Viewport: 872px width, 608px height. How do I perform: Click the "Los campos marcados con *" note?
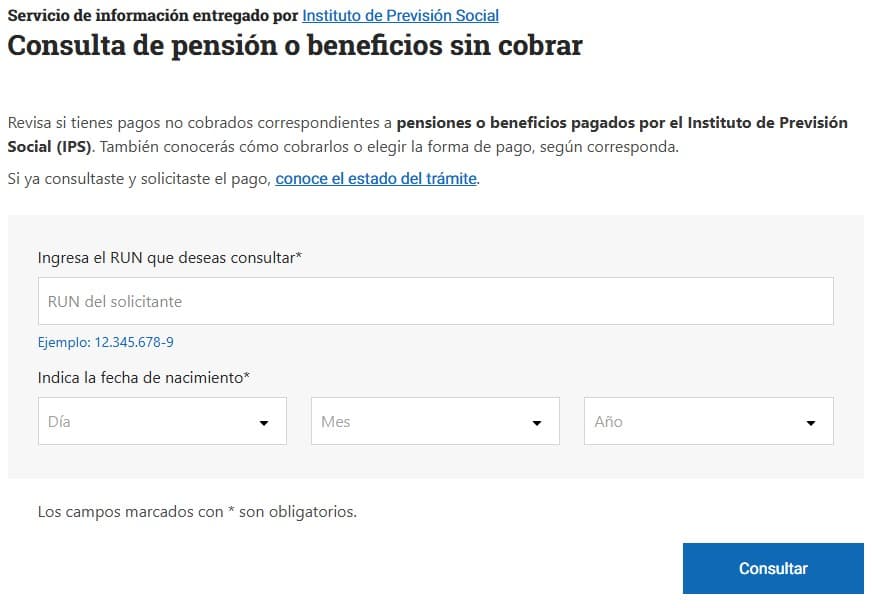(197, 512)
